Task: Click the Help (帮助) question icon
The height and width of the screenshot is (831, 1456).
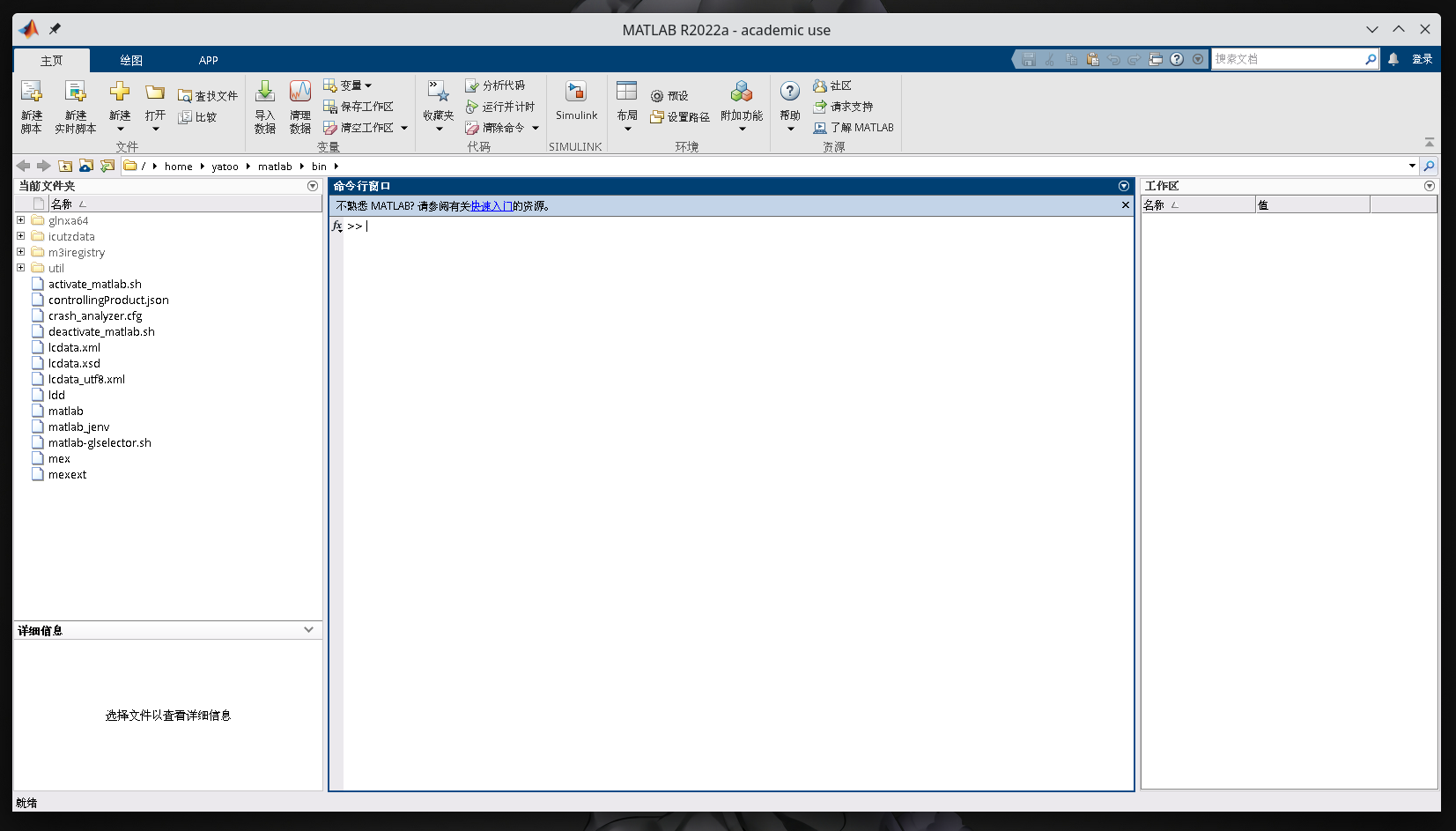Action: pos(790,91)
